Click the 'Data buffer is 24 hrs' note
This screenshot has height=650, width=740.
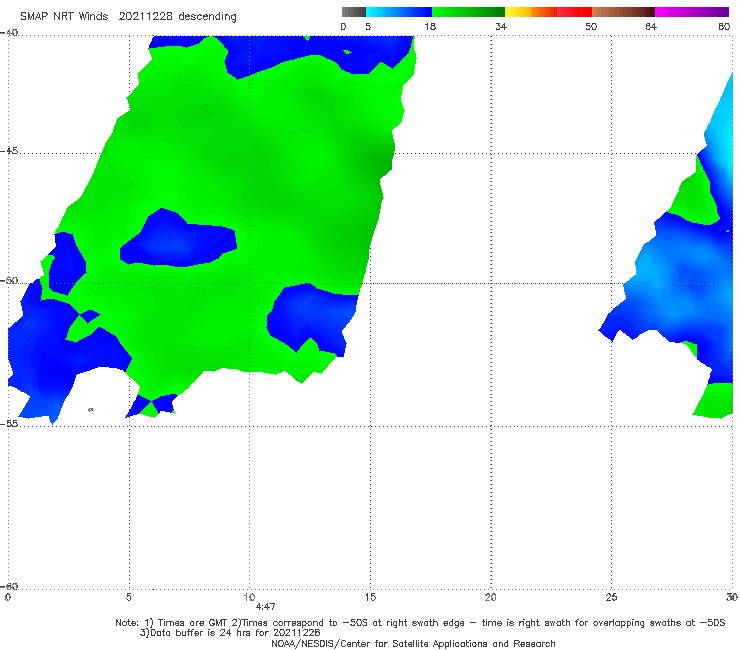coord(230,633)
